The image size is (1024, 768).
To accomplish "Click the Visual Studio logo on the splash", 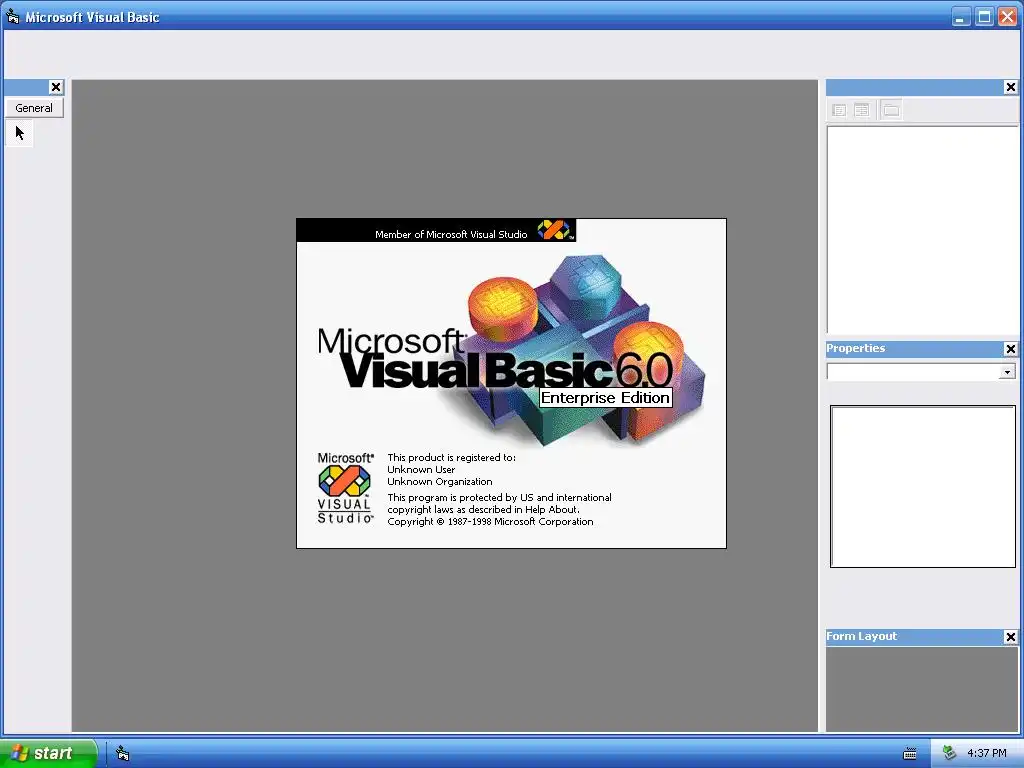I will tap(345, 488).
